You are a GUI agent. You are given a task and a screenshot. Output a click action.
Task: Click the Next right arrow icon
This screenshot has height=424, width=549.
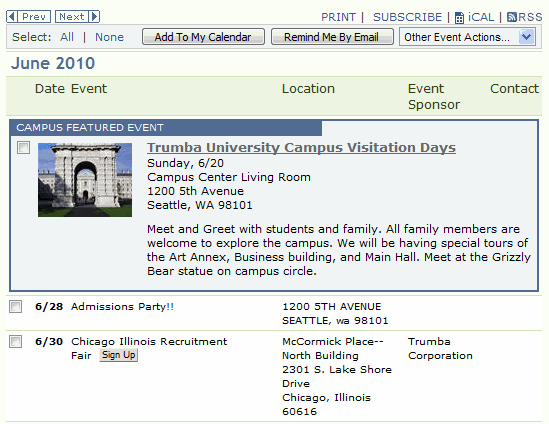tap(94, 16)
